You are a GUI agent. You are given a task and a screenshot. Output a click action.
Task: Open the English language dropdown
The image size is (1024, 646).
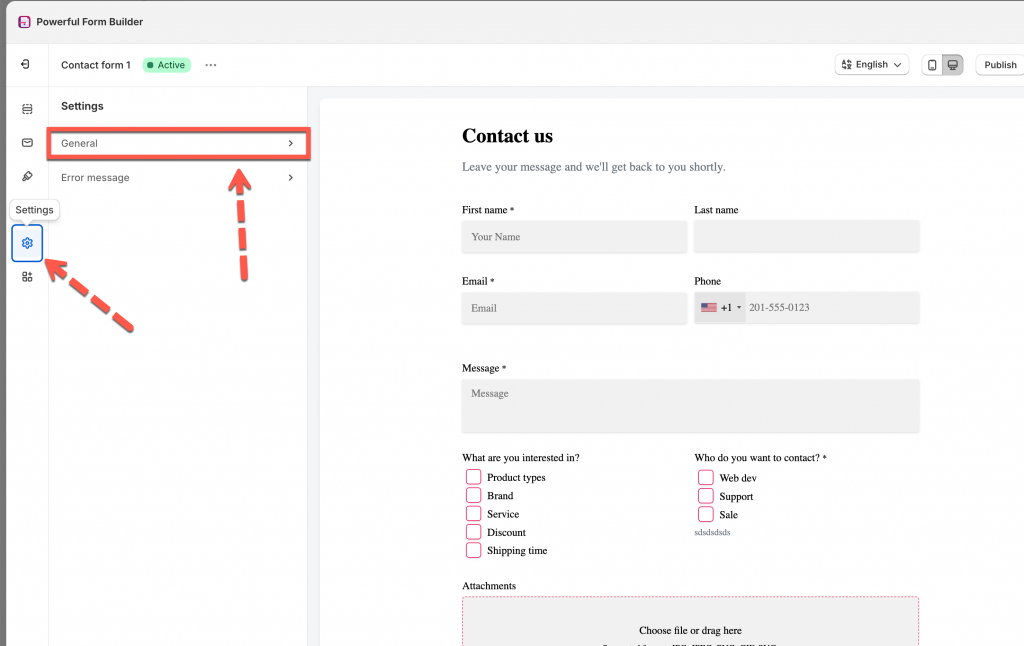pos(871,65)
